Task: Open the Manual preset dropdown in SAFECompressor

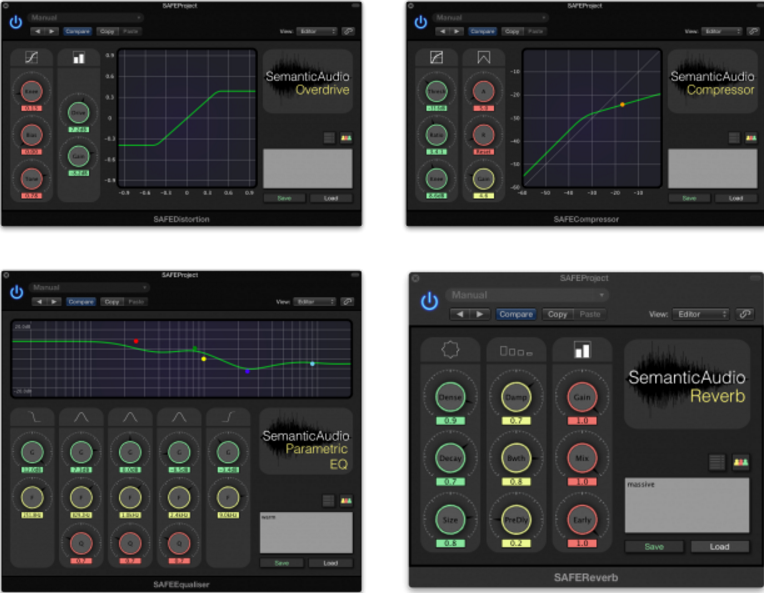Action: click(x=491, y=18)
